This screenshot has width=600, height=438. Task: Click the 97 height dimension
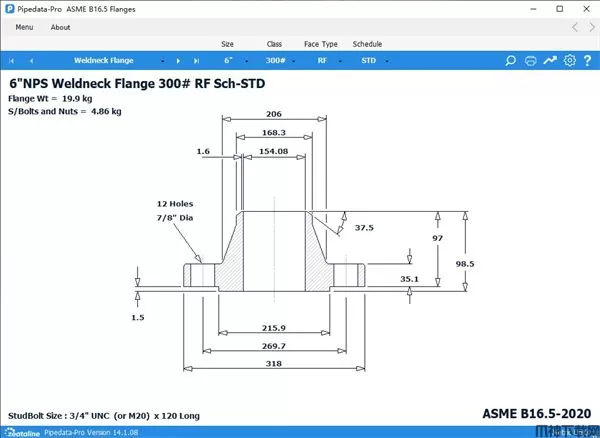point(437,238)
